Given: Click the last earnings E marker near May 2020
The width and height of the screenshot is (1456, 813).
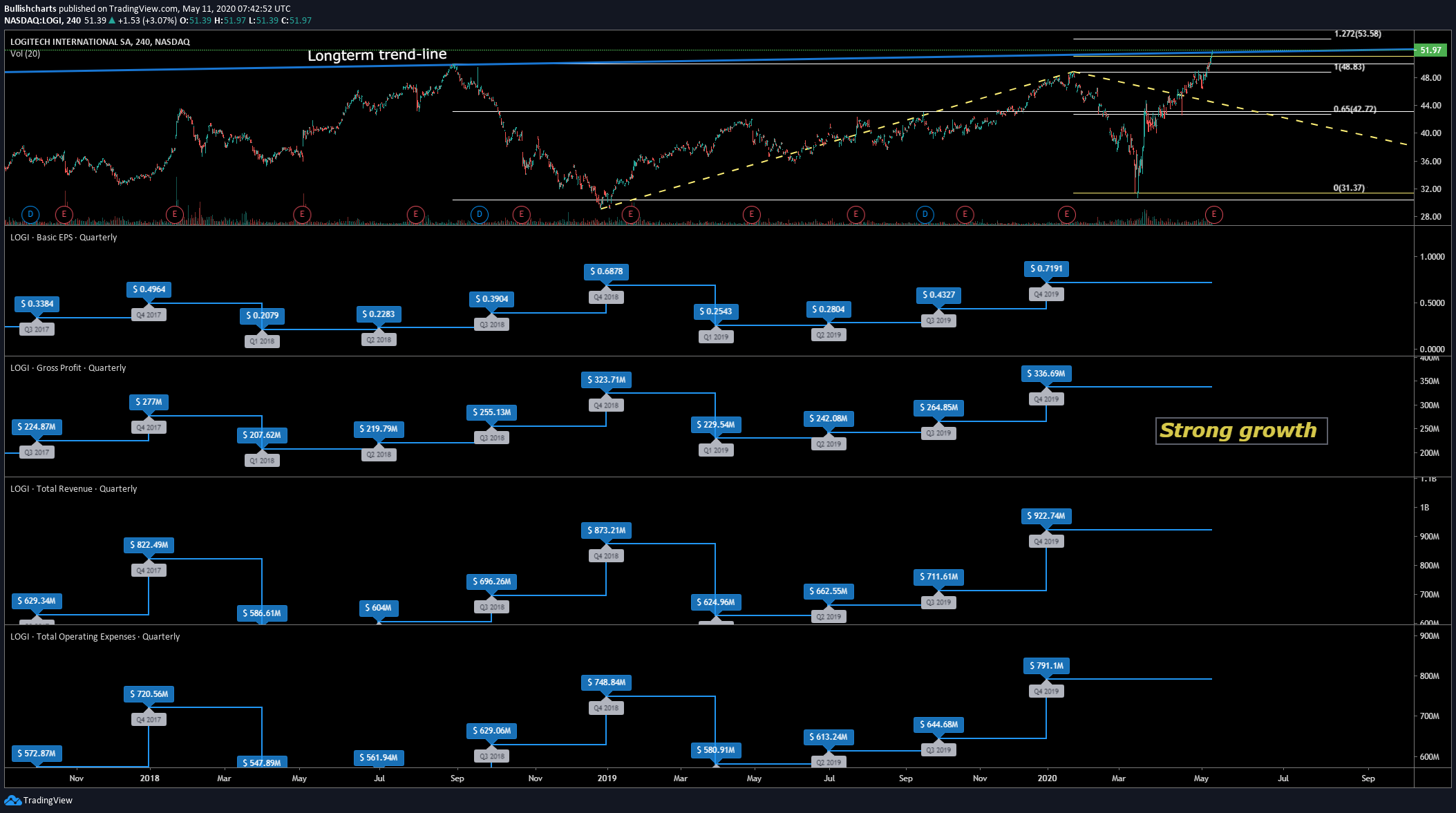Looking at the screenshot, I should [x=1213, y=215].
